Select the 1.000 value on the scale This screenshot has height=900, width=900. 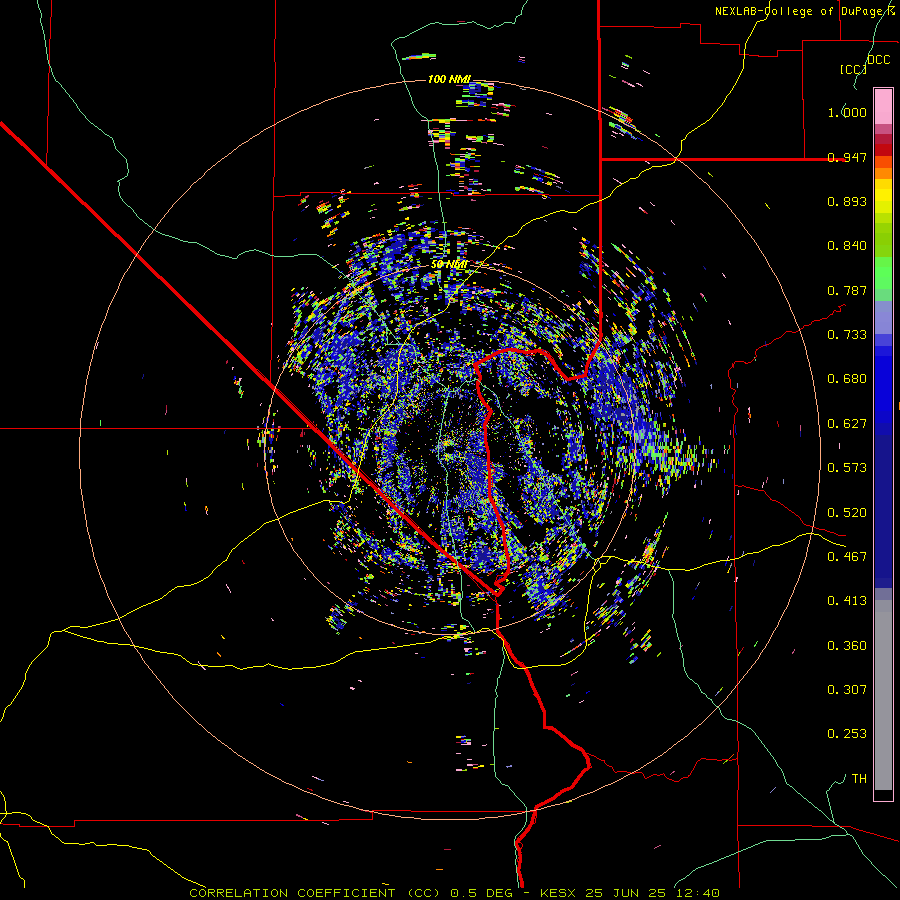click(847, 112)
